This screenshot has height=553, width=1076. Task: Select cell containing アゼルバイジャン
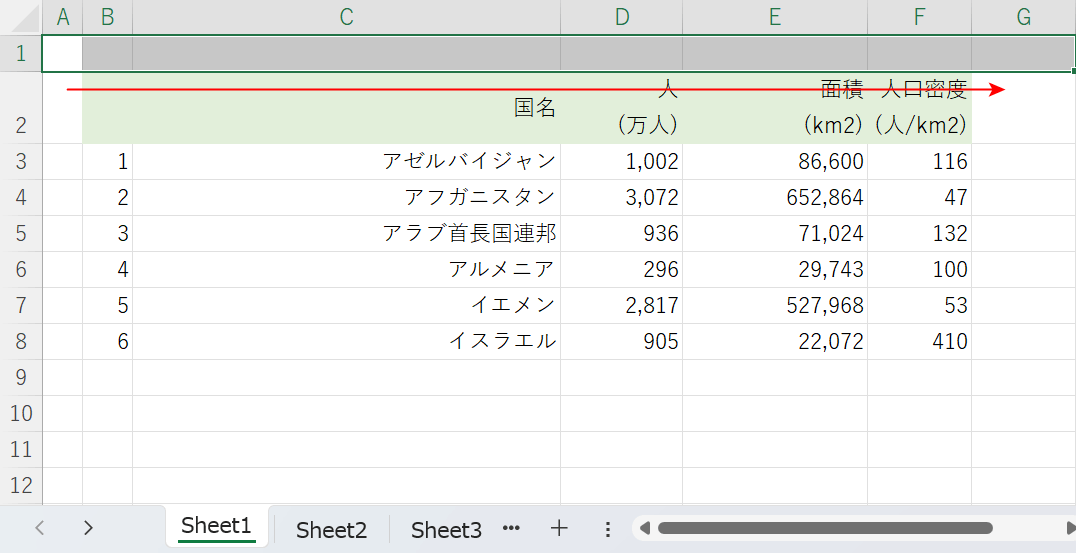[x=347, y=162]
